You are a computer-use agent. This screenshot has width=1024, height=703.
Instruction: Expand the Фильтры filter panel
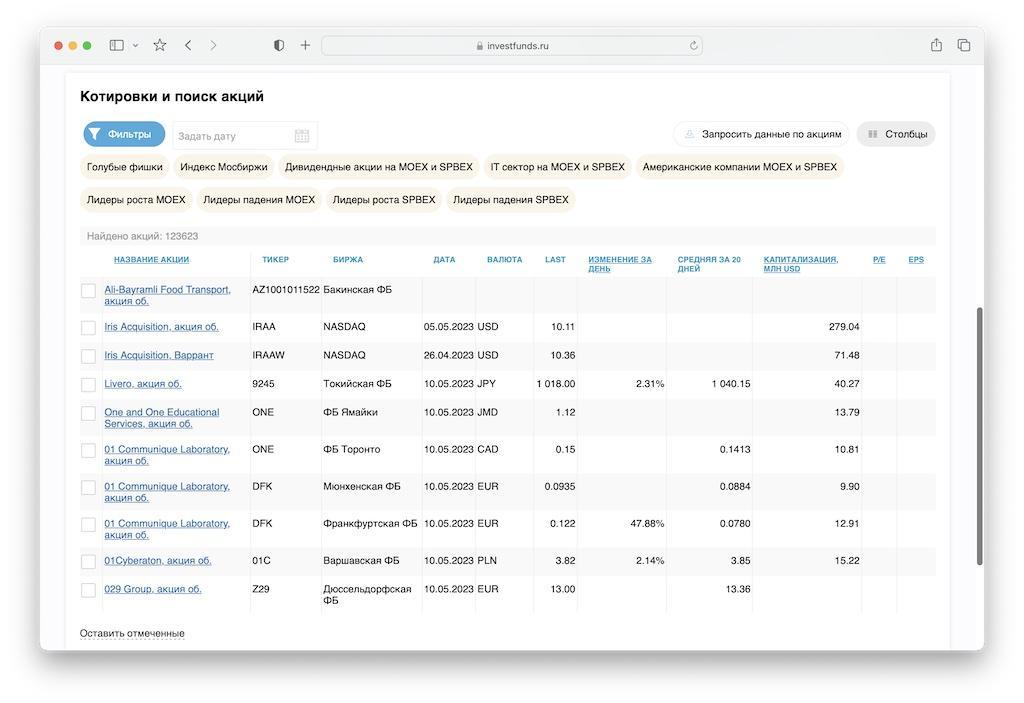coord(124,134)
